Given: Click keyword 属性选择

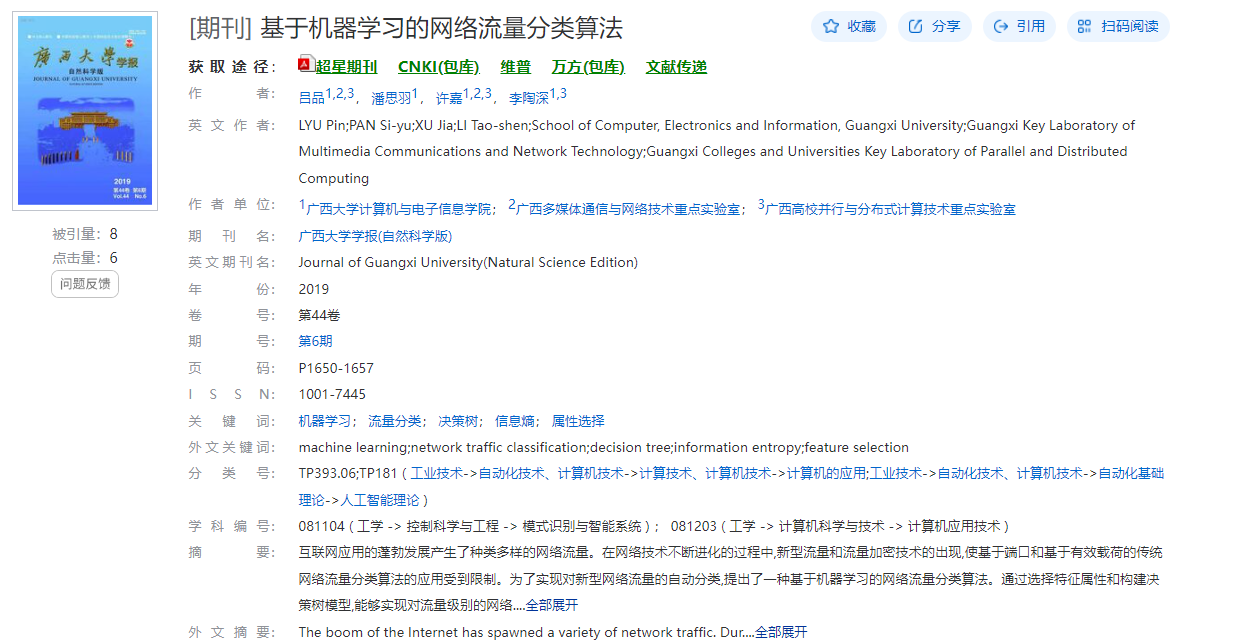Looking at the screenshot, I should (x=578, y=421).
